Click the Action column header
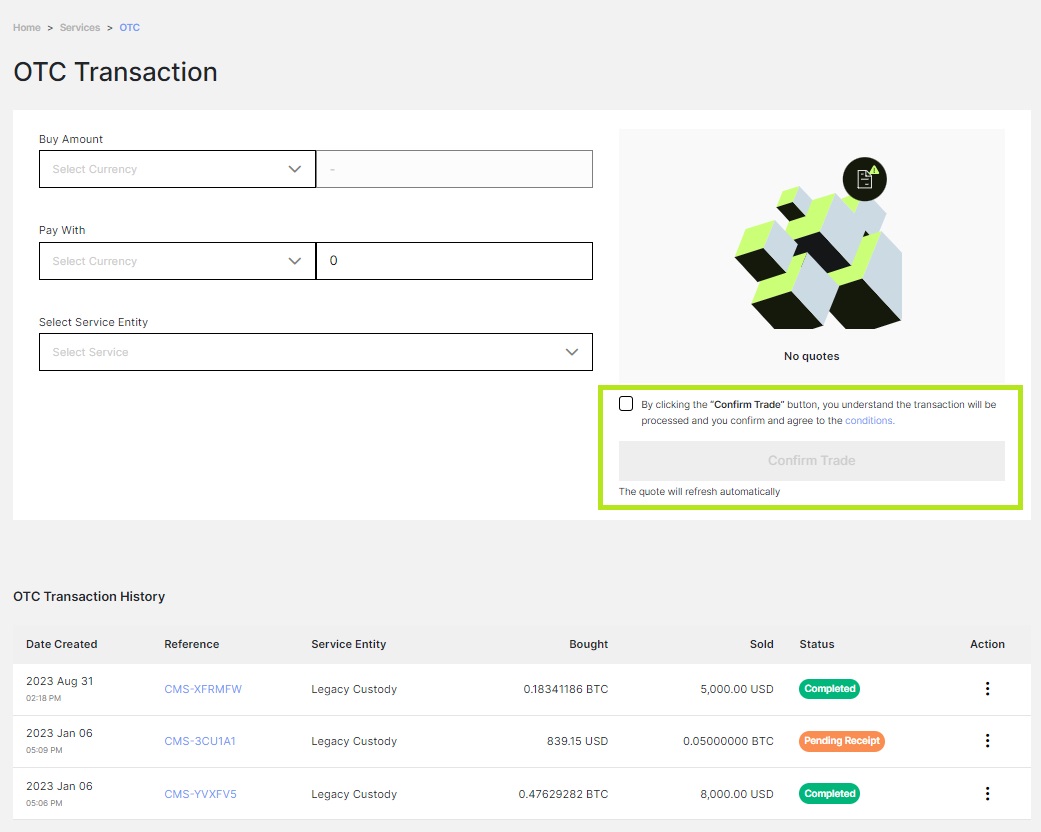This screenshot has width=1041, height=832. click(987, 644)
